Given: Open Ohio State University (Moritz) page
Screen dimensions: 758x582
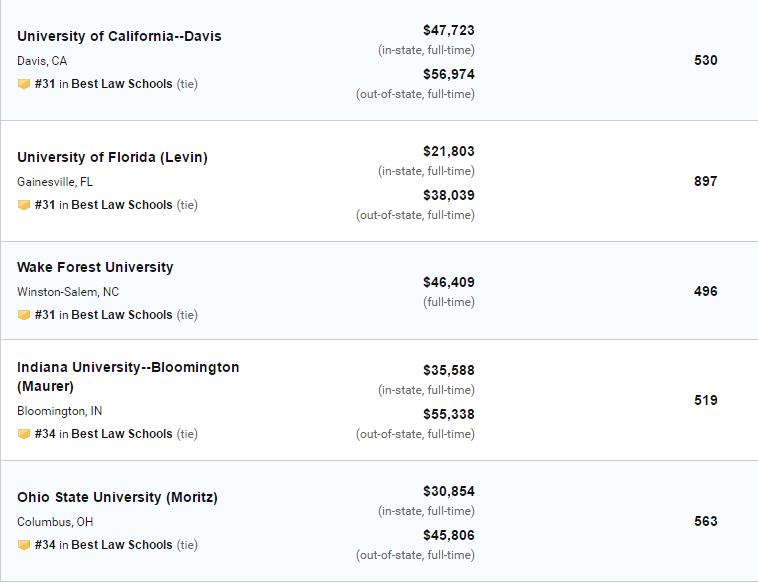Looking at the screenshot, I should (x=117, y=497).
